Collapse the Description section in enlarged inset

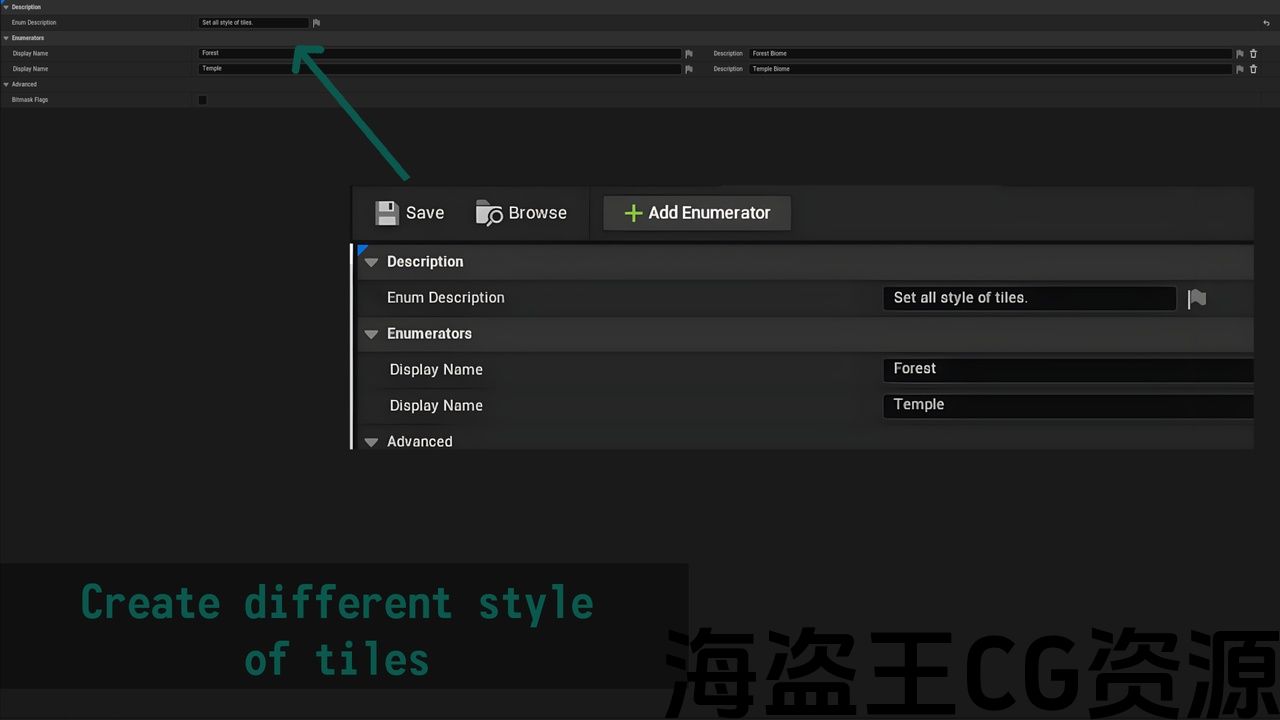[x=371, y=262]
